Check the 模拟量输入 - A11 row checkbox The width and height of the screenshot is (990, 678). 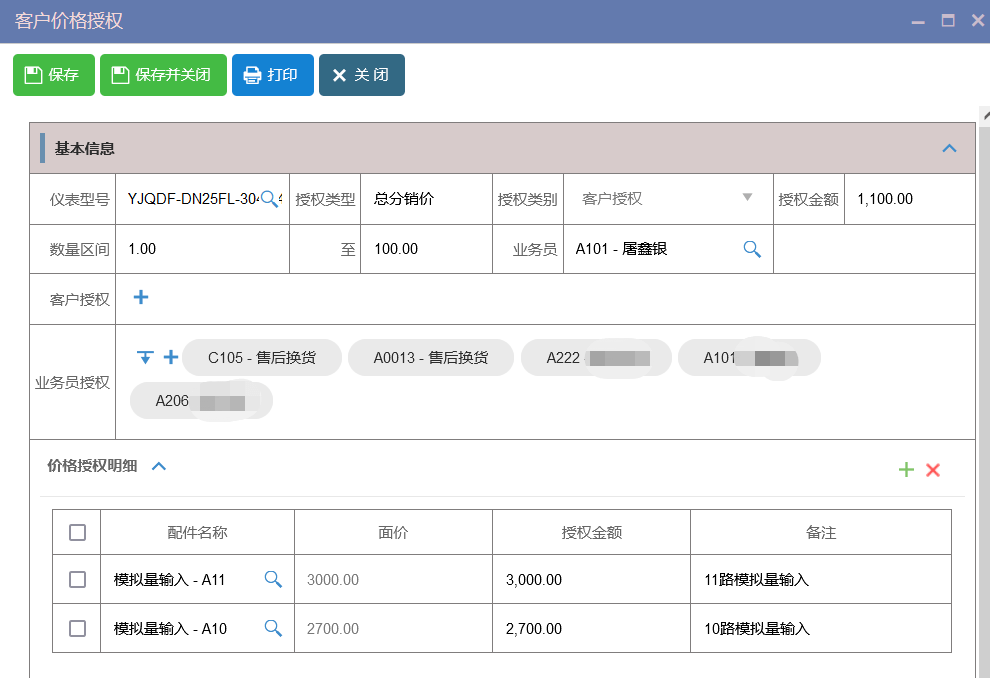point(77,580)
